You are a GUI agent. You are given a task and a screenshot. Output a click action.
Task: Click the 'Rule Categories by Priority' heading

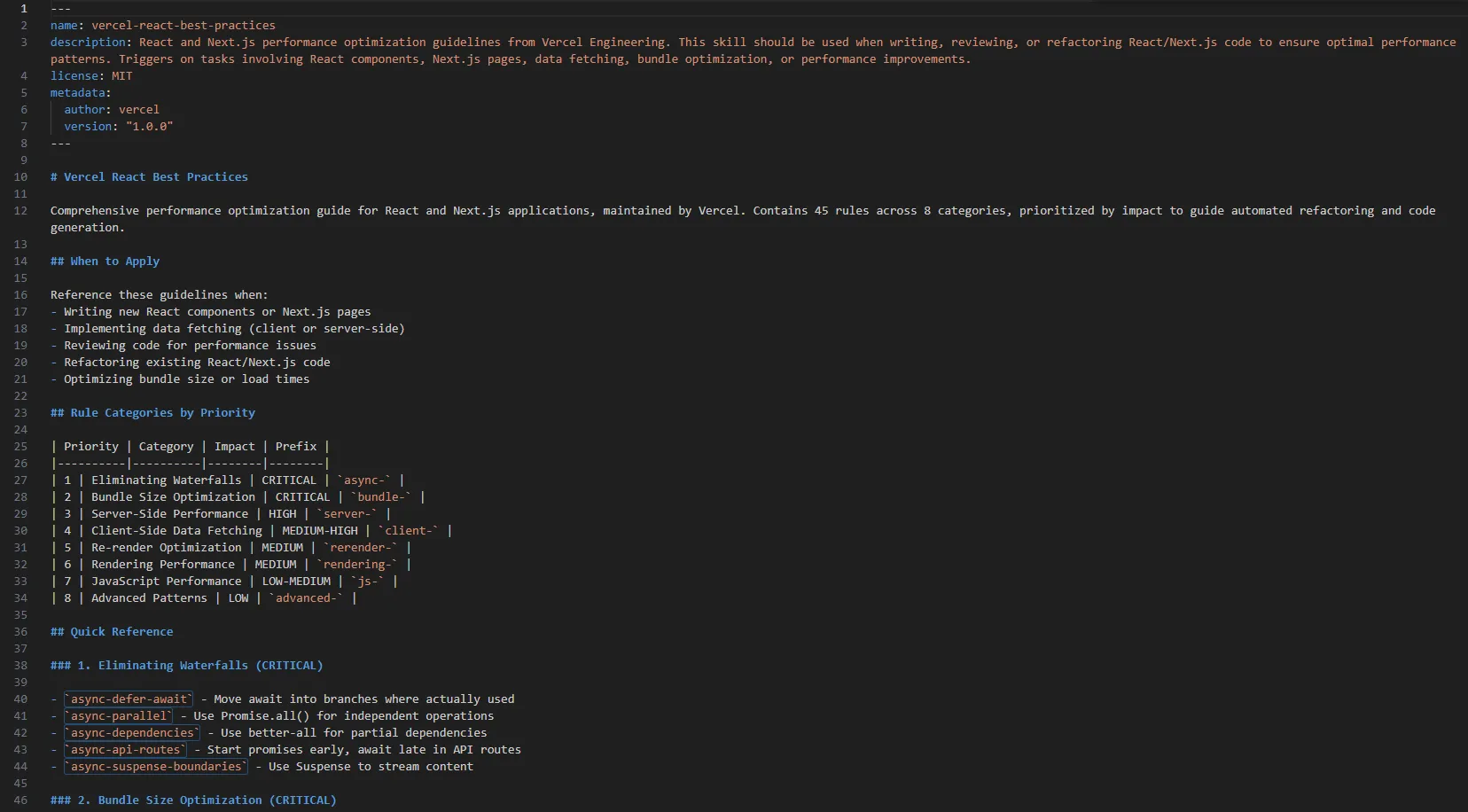(162, 413)
